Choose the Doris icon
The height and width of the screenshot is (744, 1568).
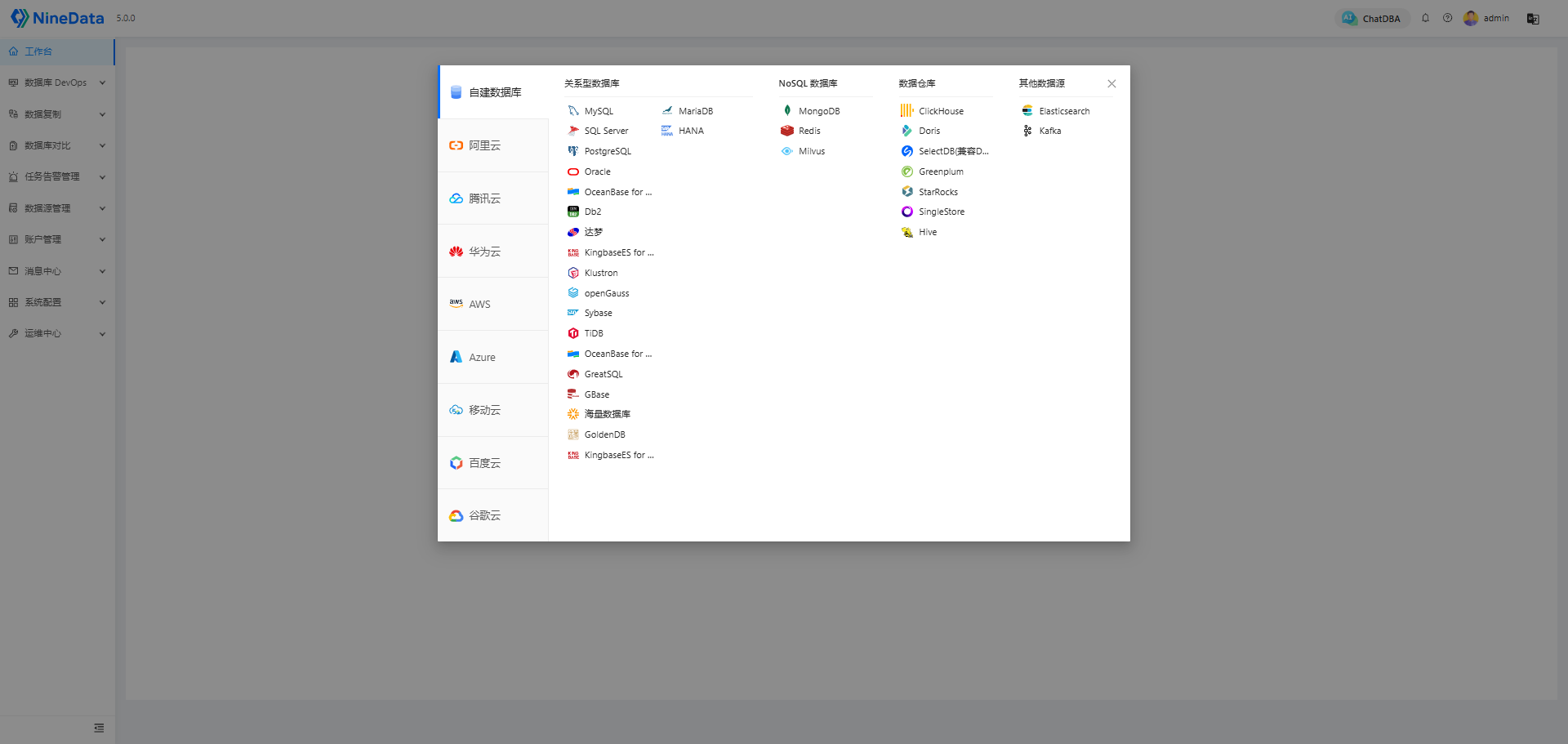907,131
